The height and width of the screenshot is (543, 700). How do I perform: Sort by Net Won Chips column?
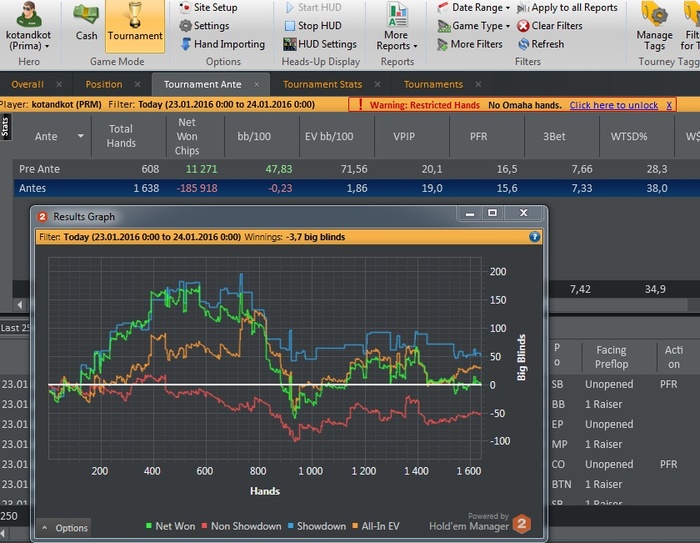click(x=187, y=136)
